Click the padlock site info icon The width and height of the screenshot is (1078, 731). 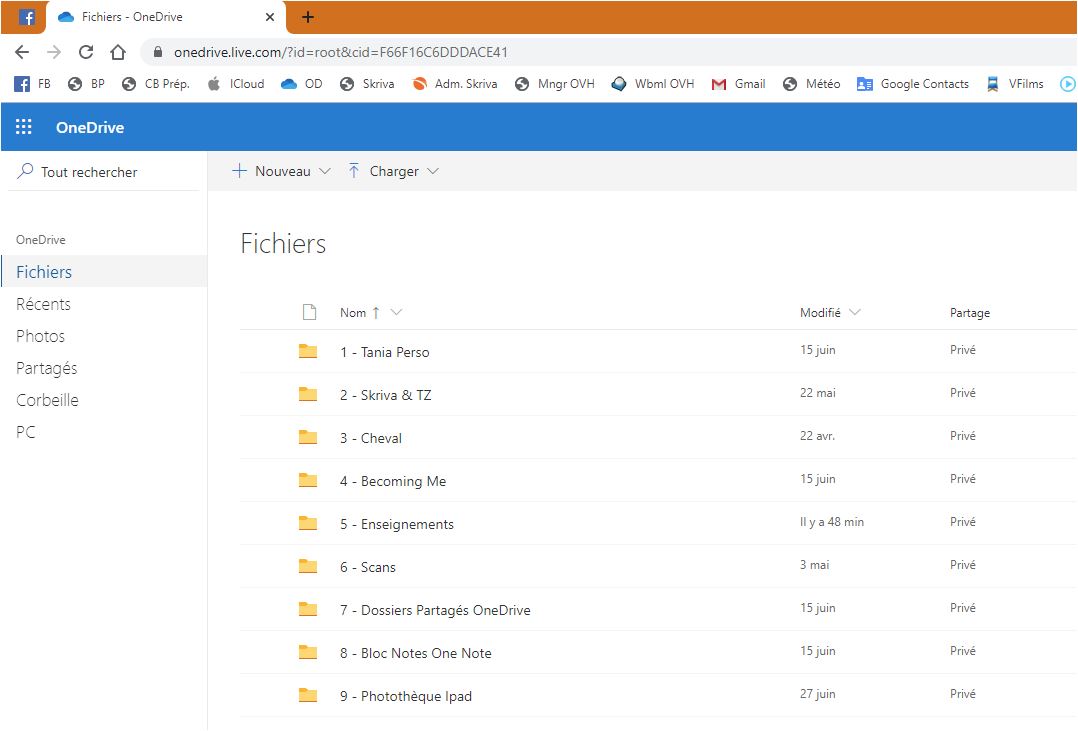pos(158,52)
